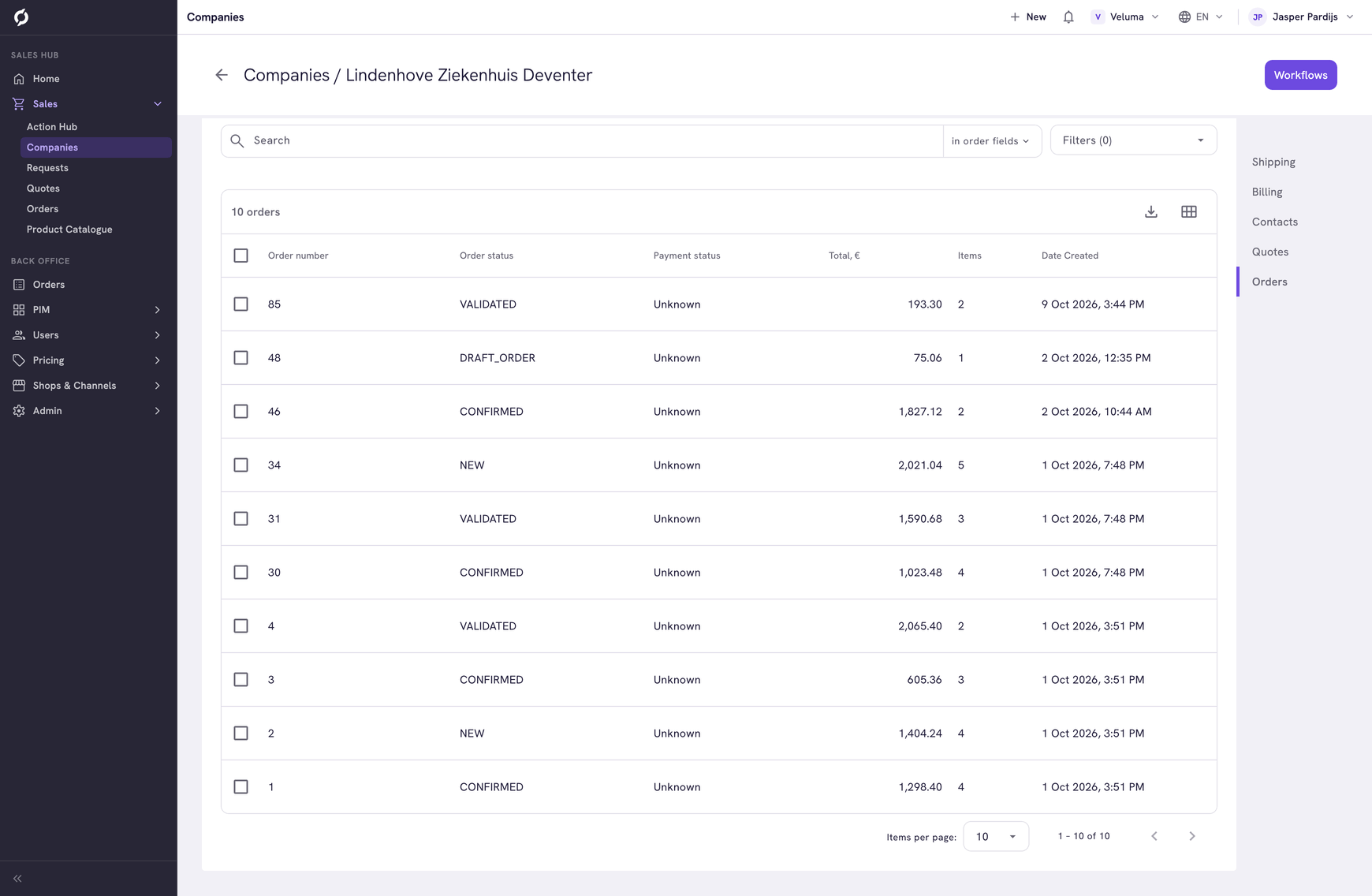Click the Workflows button

[x=1300, y=75]
